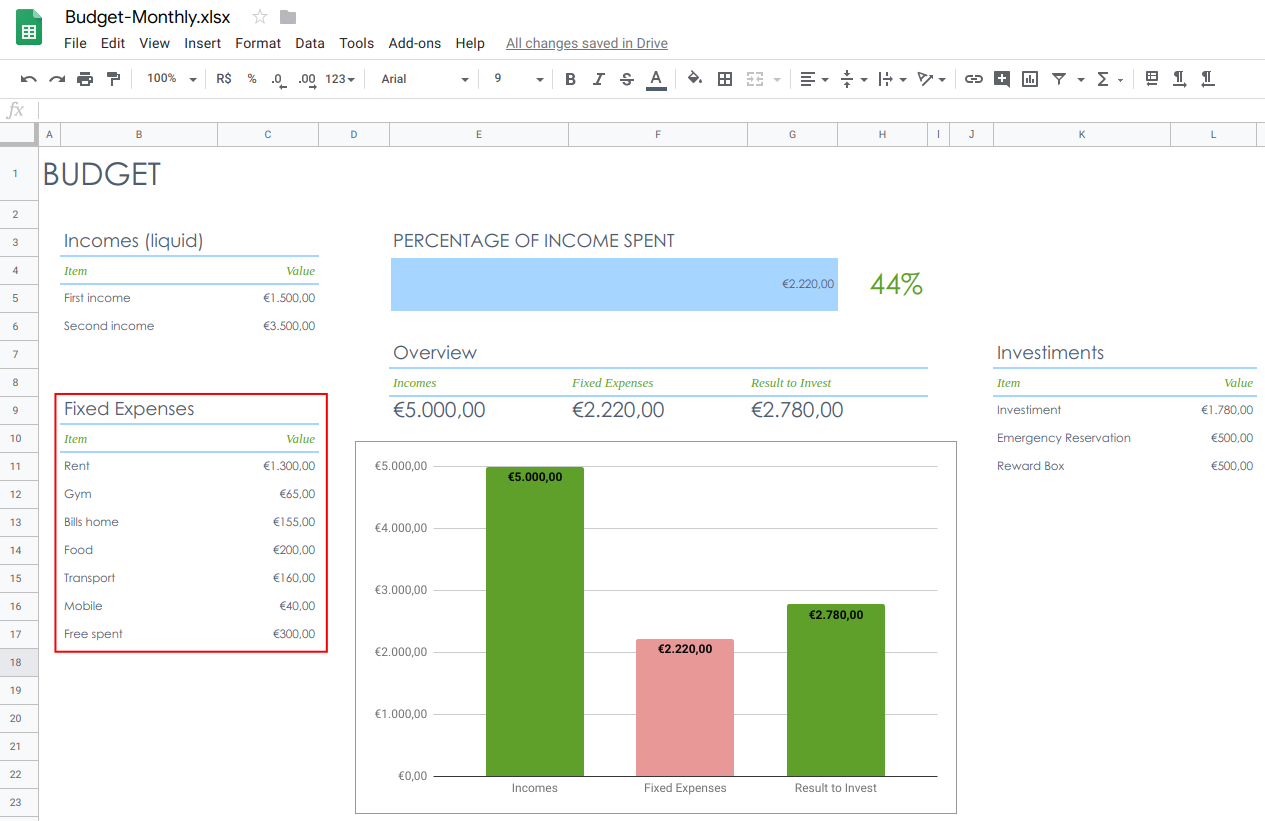Open the fill color picker
The height and width of the screenshot is (821, 1265).
click(695, 79)
